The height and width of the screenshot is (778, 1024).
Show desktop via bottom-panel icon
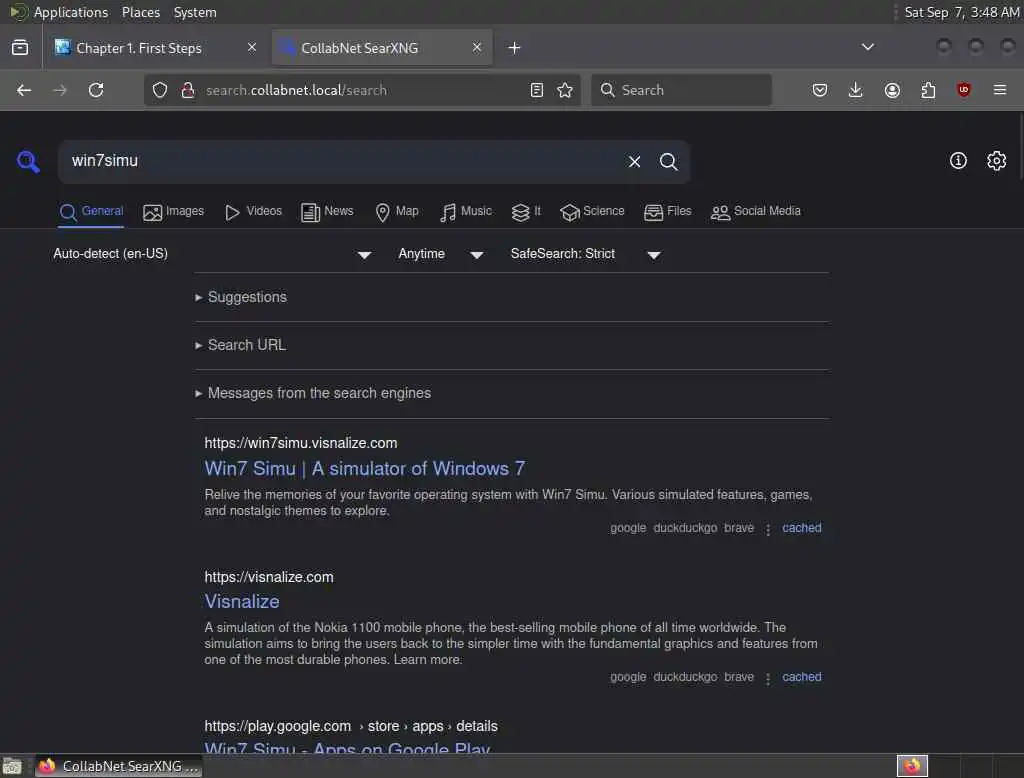click(x=12, y=766)
